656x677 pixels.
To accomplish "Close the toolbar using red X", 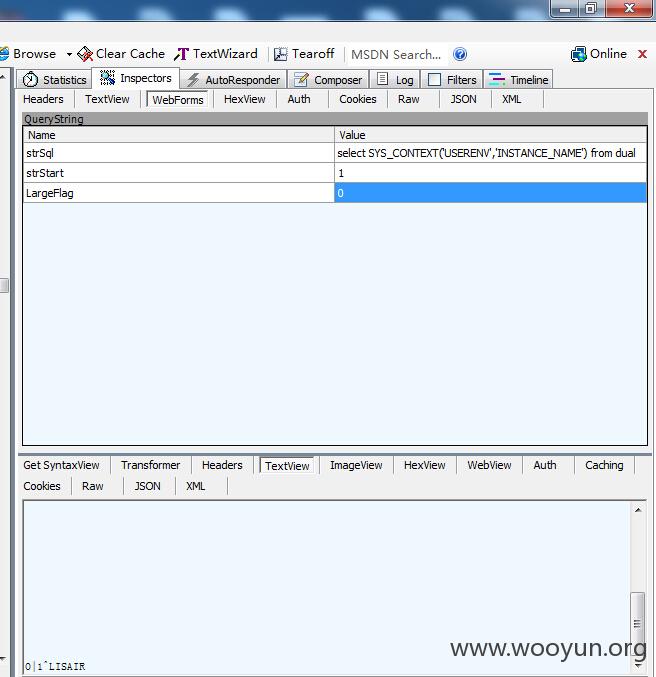I will [643, 54].
